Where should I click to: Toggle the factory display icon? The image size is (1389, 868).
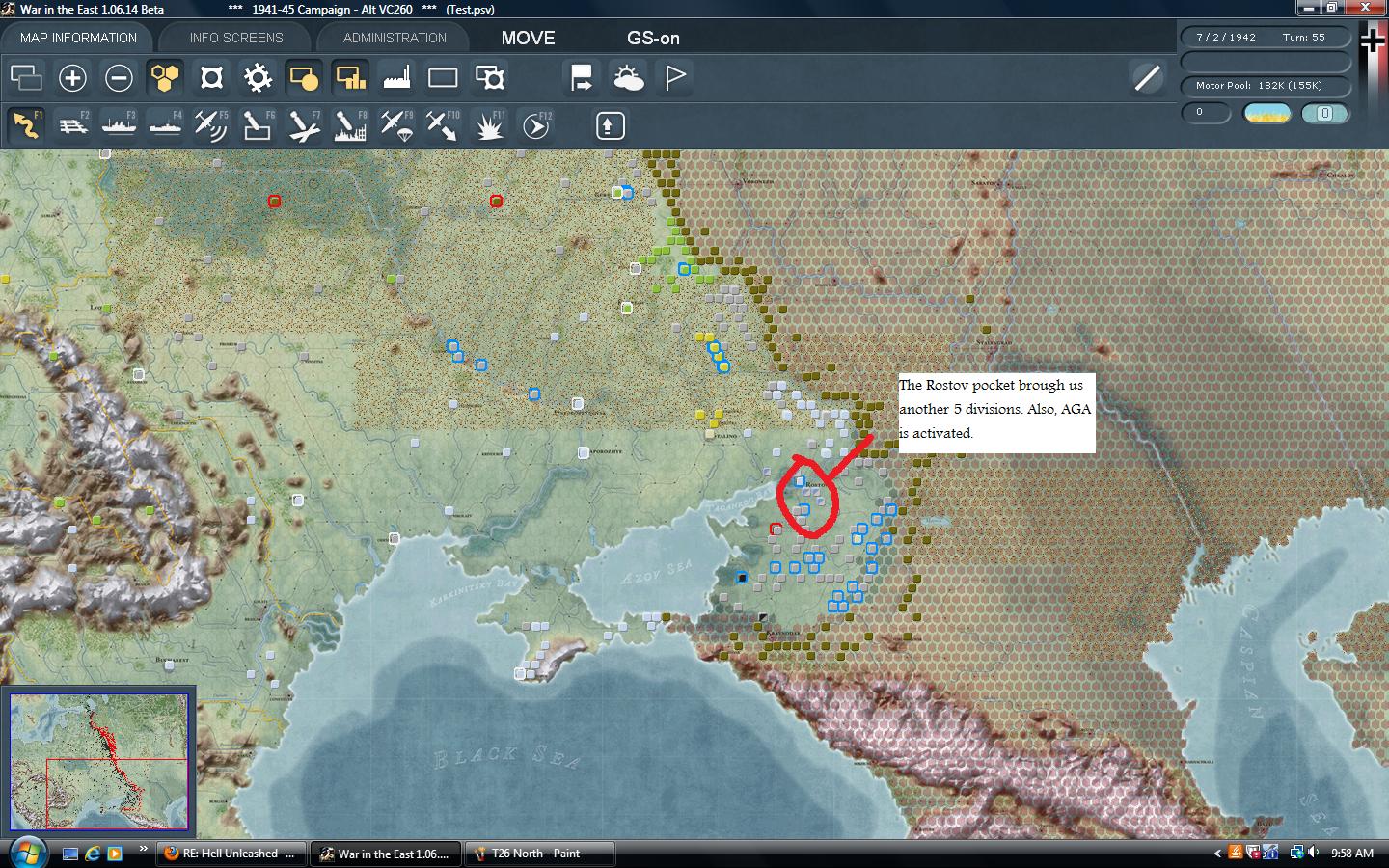pos(396,78)
